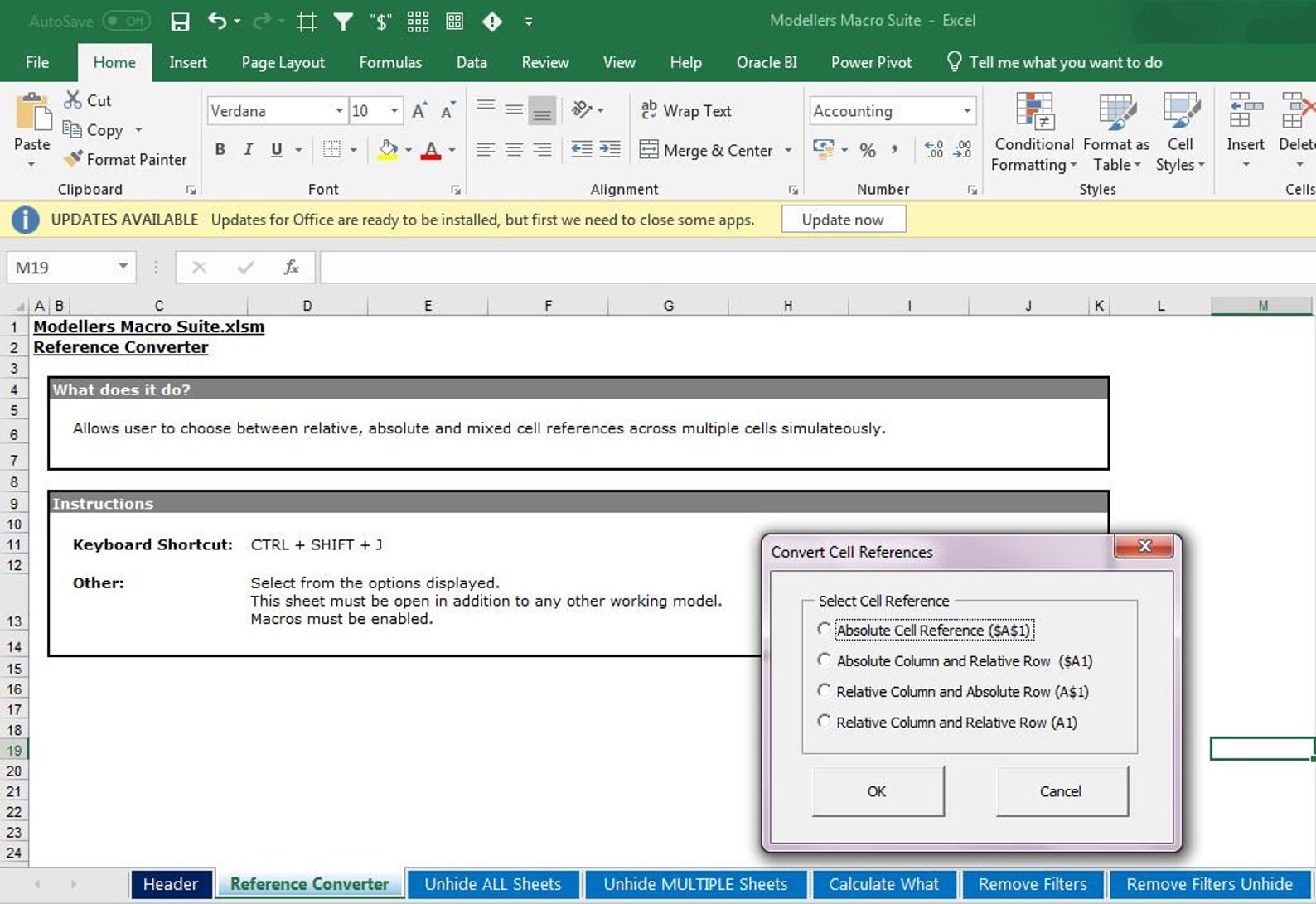Viewport: 1316px width, 904px height.
Task: Click the Select All corner triangle
Action: click(18, 306)
